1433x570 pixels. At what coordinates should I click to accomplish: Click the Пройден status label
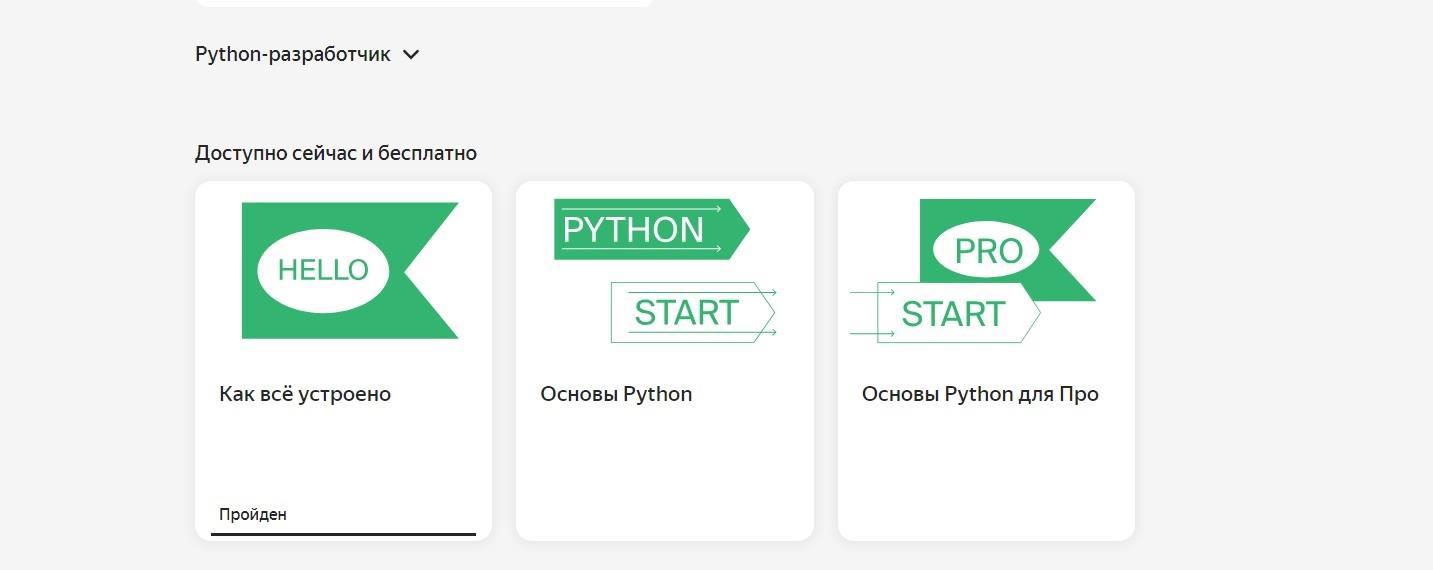click(253, 515)
